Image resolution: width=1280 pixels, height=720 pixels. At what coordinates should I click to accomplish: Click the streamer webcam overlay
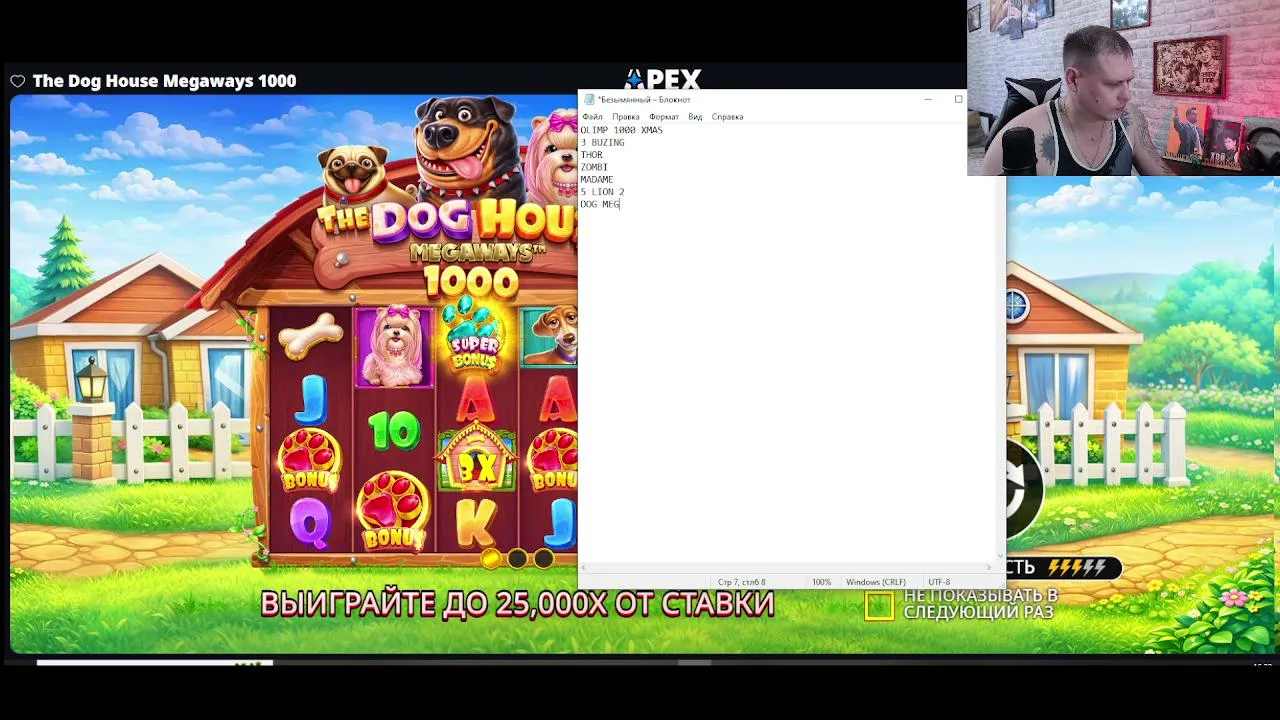pos(1123,88)
